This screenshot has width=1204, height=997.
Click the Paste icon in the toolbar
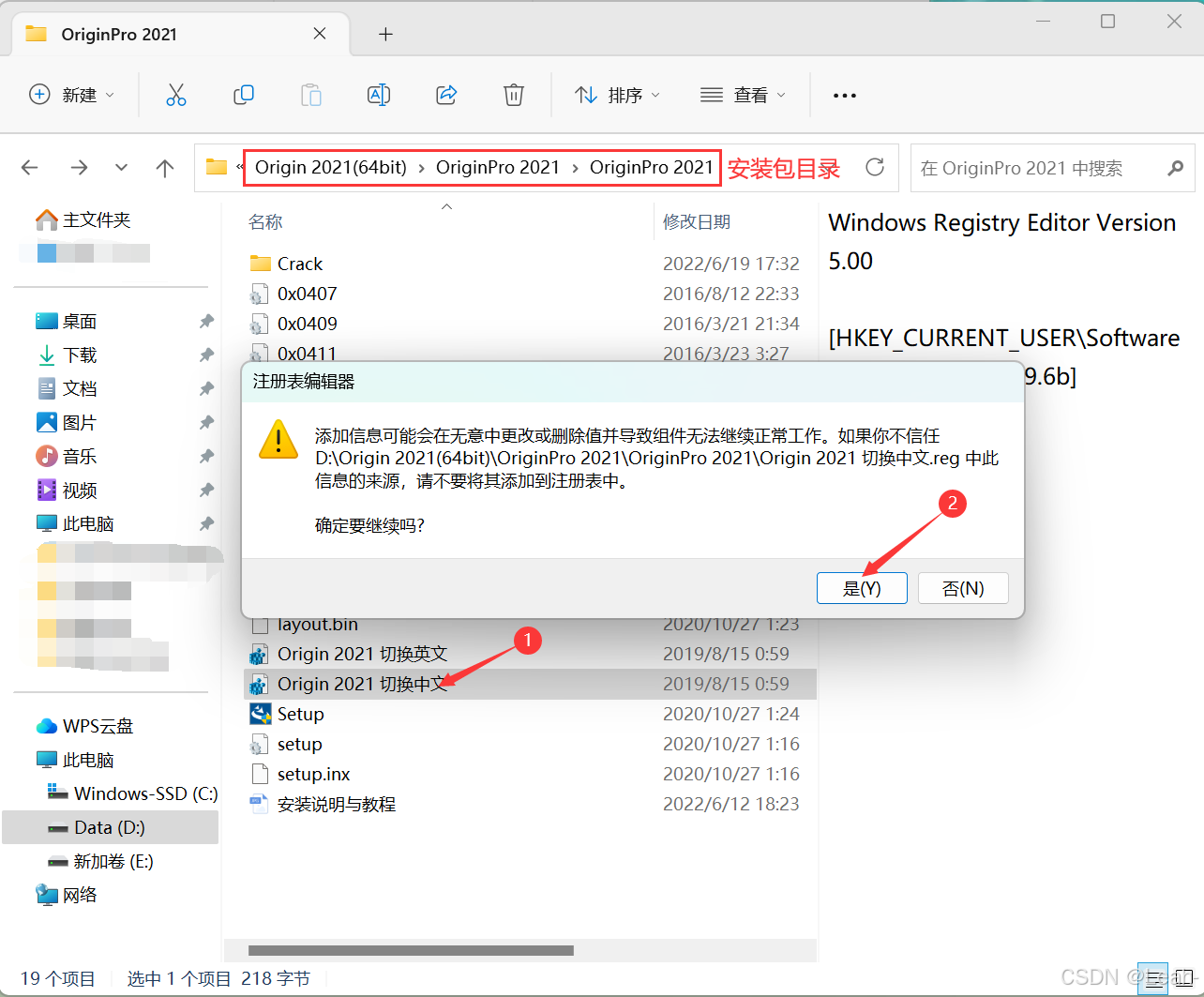[311, 94]
